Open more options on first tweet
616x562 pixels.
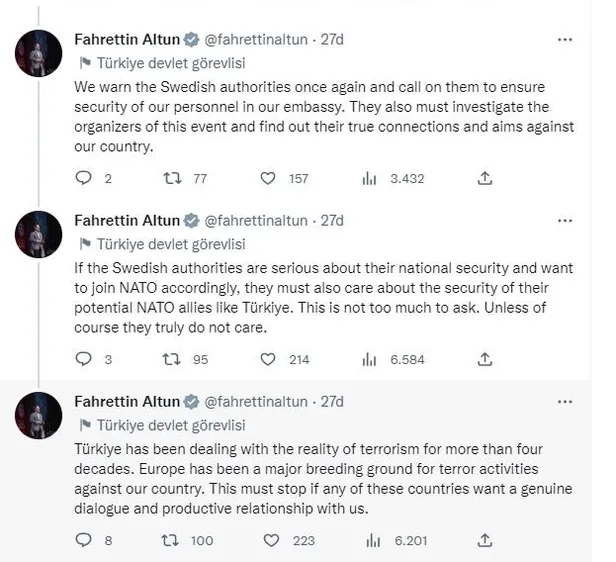[x=565, y=40]
